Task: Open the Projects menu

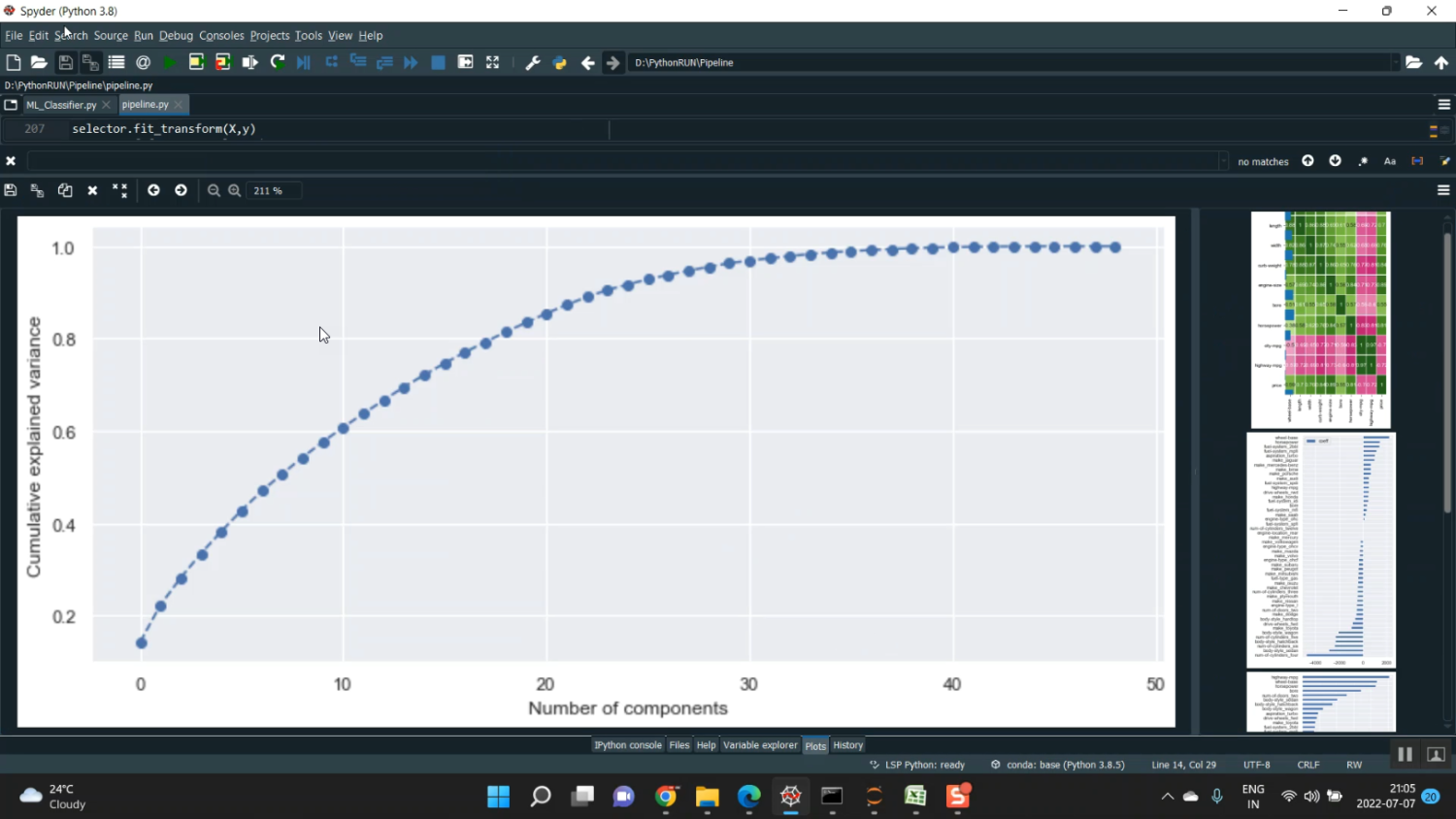Action: click(x=270, y=36)
